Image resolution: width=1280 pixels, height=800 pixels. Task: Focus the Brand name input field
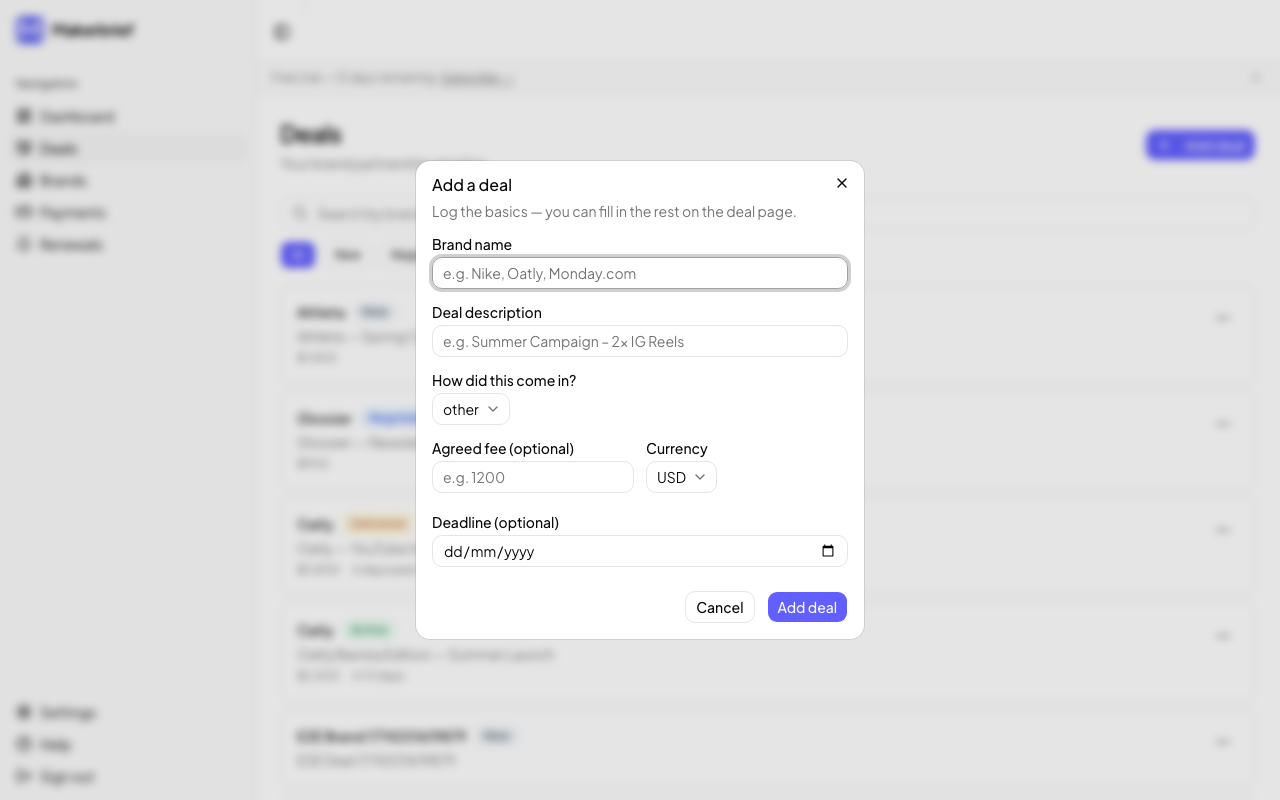(639, 273)
